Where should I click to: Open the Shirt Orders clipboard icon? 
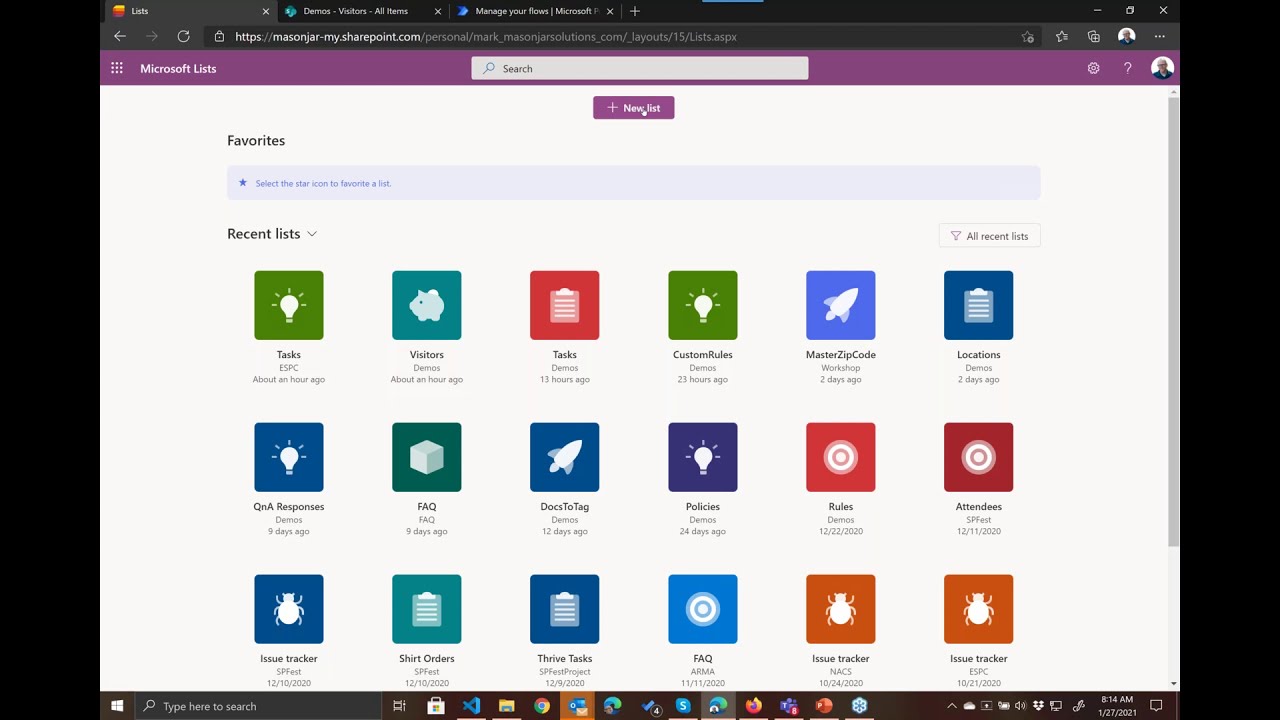427,609
